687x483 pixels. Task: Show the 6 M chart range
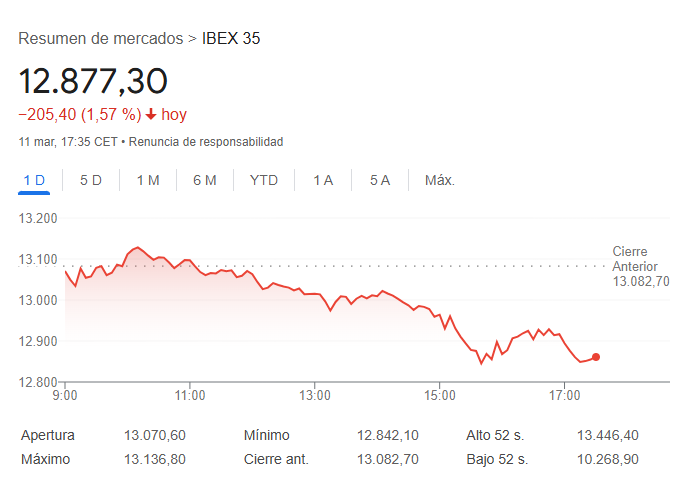[x=205, y=180]
